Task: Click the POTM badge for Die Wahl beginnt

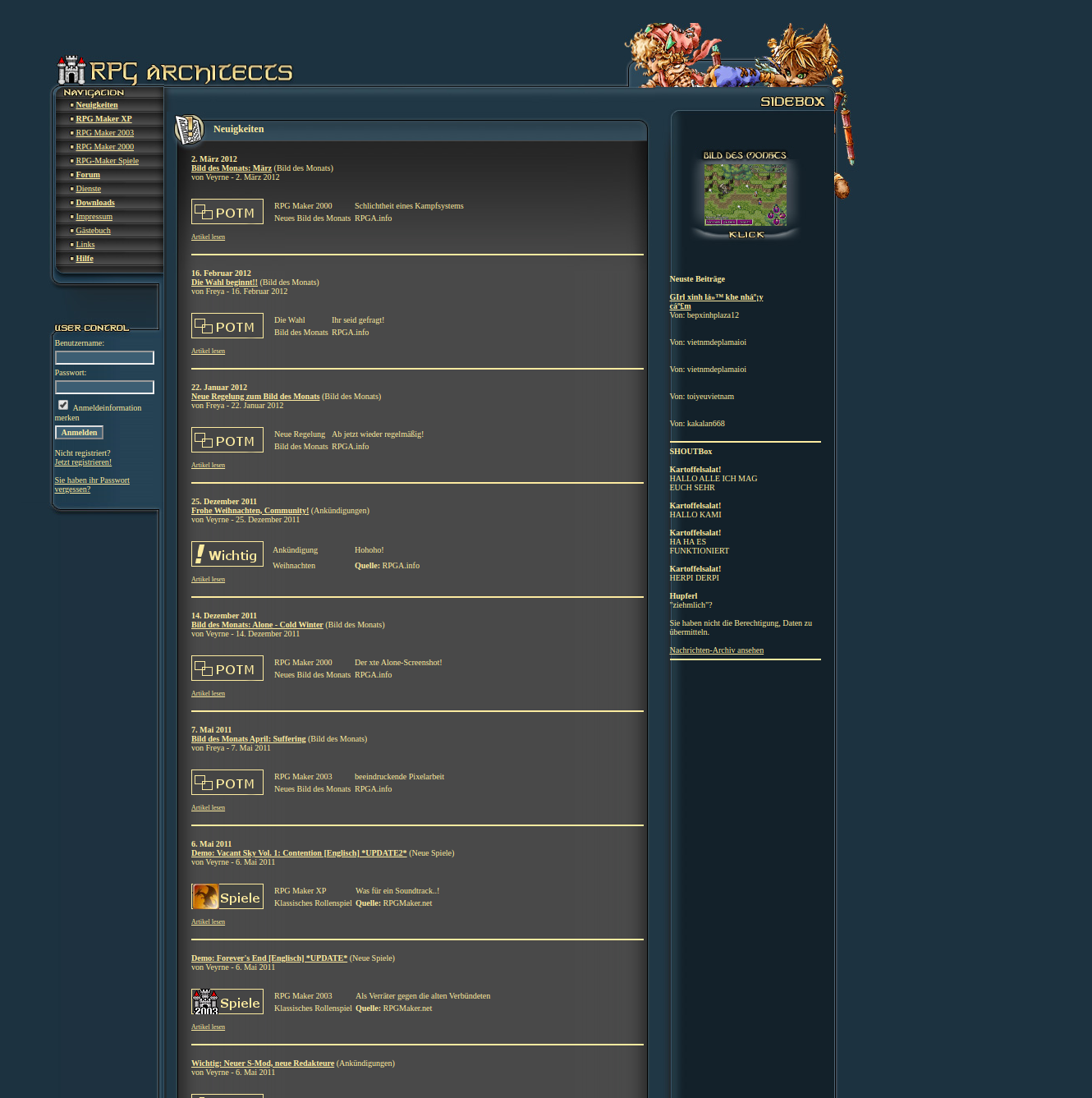Action: [227, 326]
